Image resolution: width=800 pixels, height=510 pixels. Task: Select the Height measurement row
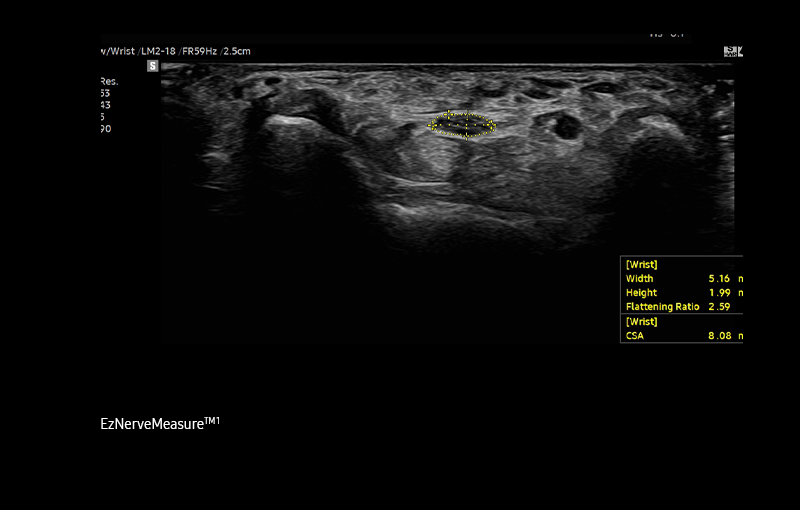coord(681,292)
